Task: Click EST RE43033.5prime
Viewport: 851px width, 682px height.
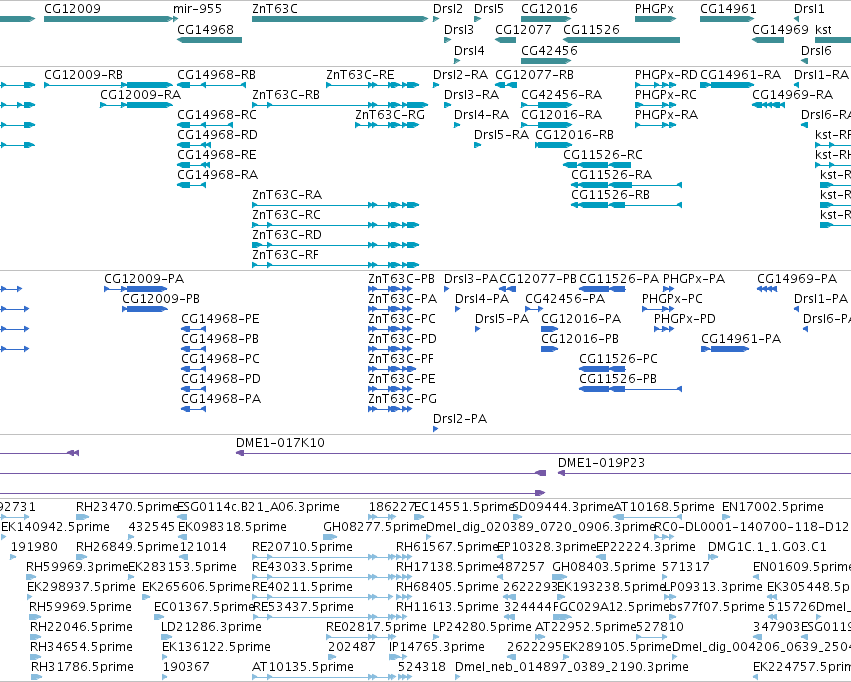Action: (x=325, y=577)
